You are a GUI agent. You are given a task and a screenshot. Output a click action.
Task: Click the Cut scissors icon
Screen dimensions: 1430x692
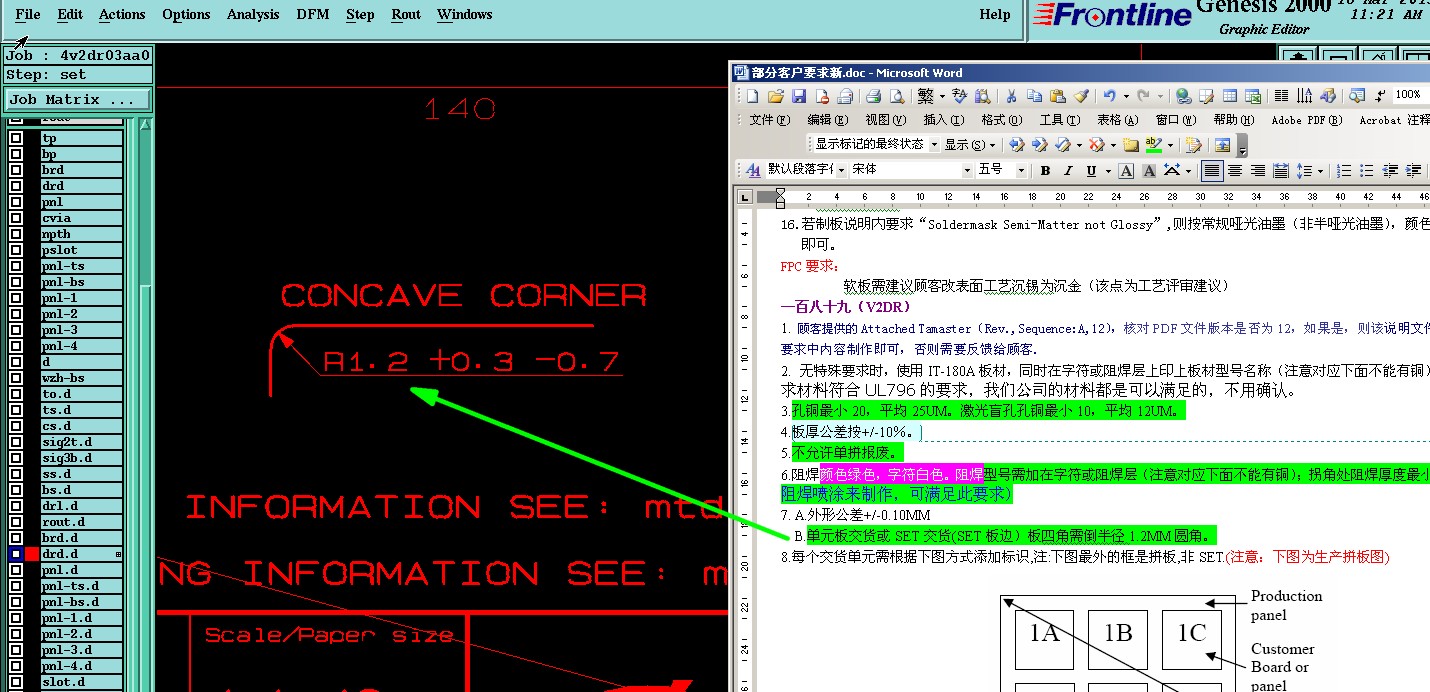pyautogui.click(x=1011, y=96)
